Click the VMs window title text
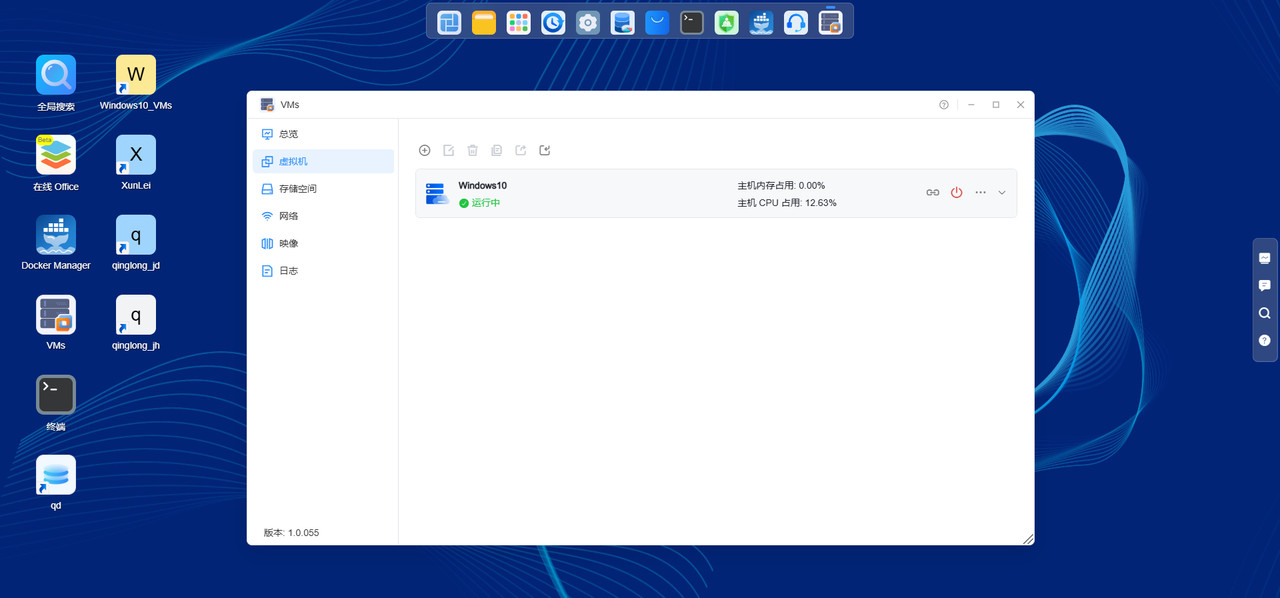This screenshot has width=1280, height=598. (x=290, y=104)
